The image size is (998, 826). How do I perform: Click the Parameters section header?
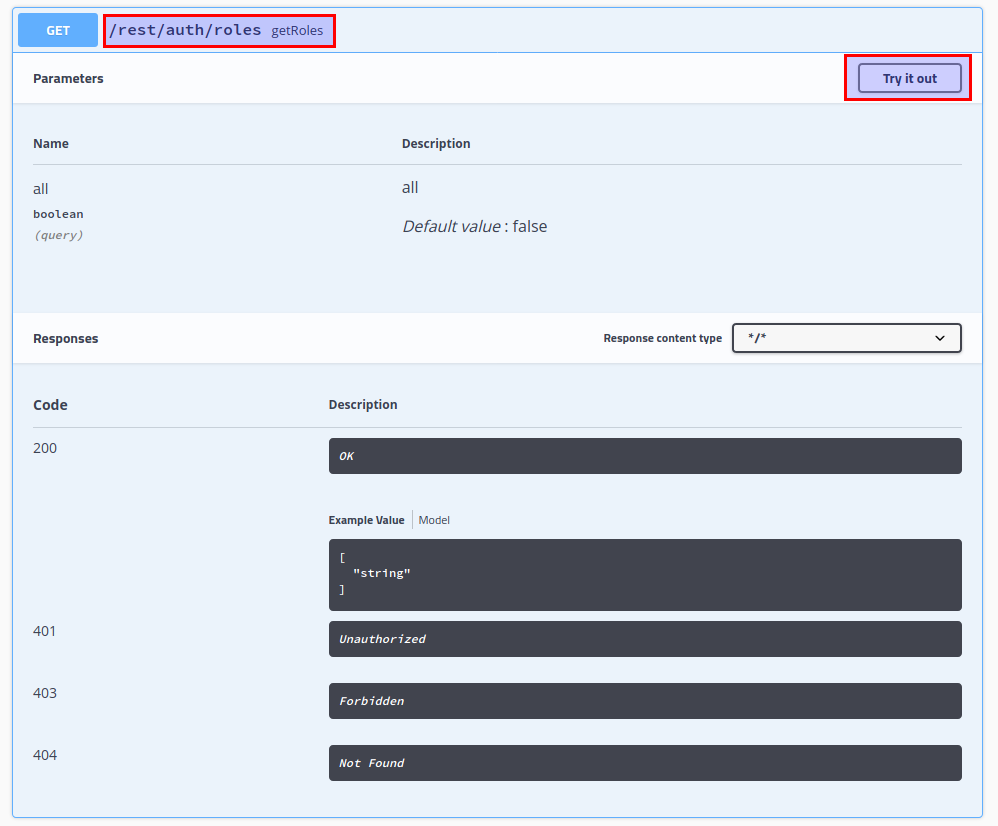[x=68, y=78]
